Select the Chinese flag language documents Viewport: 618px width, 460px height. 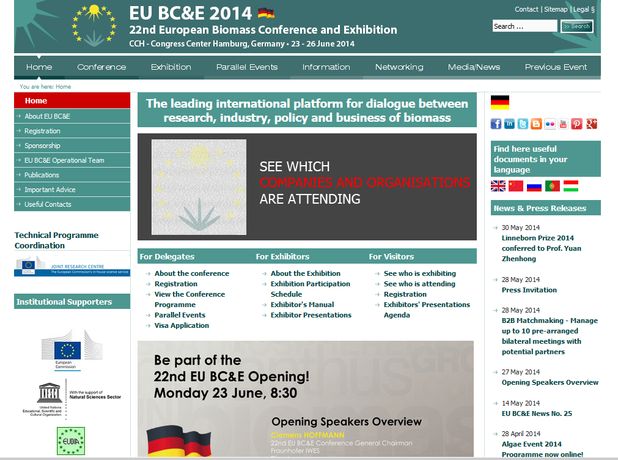(x=516, y=186)
